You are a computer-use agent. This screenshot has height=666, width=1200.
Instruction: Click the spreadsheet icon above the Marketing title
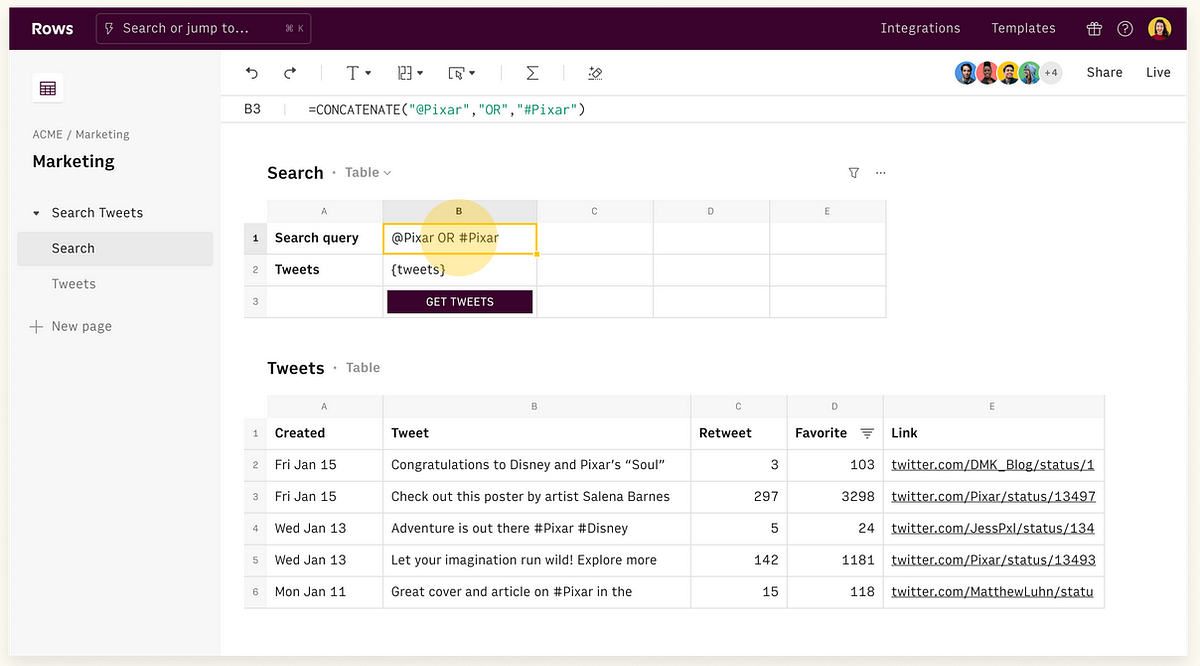pyautogui.click(x=47, y=88)
